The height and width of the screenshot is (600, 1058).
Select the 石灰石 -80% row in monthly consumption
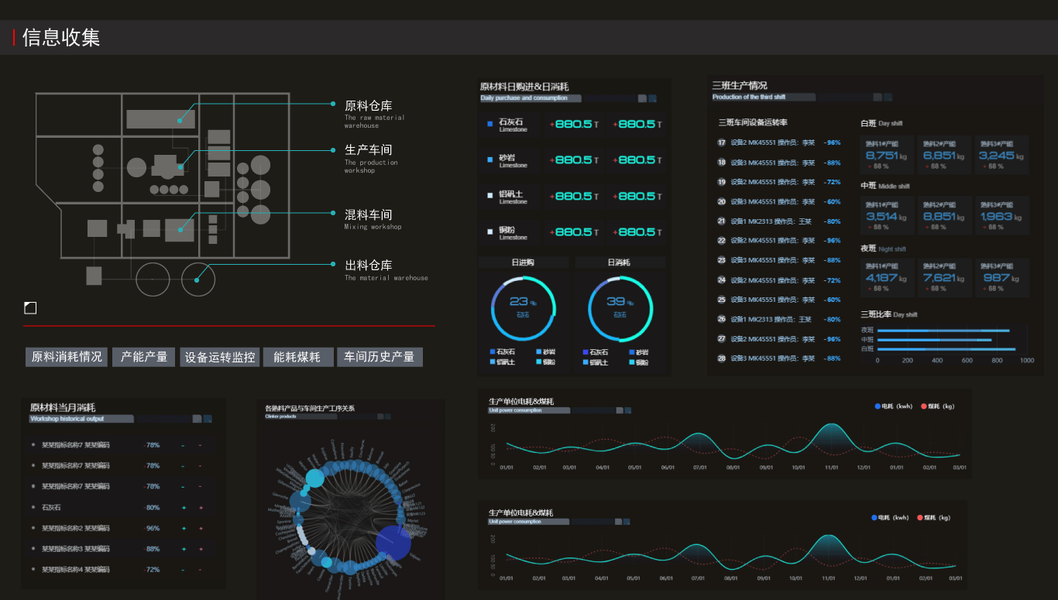click(x=120, y=508)
